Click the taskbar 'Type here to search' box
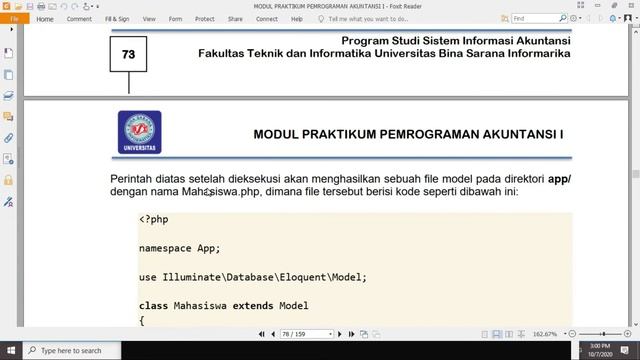The image size is (640, 360). click(72, 351)
